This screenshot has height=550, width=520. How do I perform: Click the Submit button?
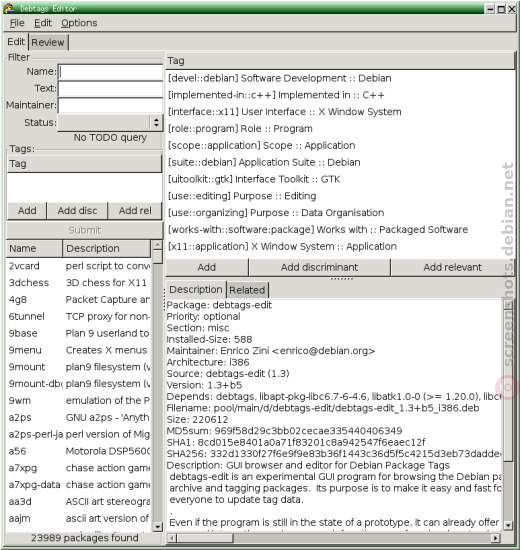click(85, 230)
